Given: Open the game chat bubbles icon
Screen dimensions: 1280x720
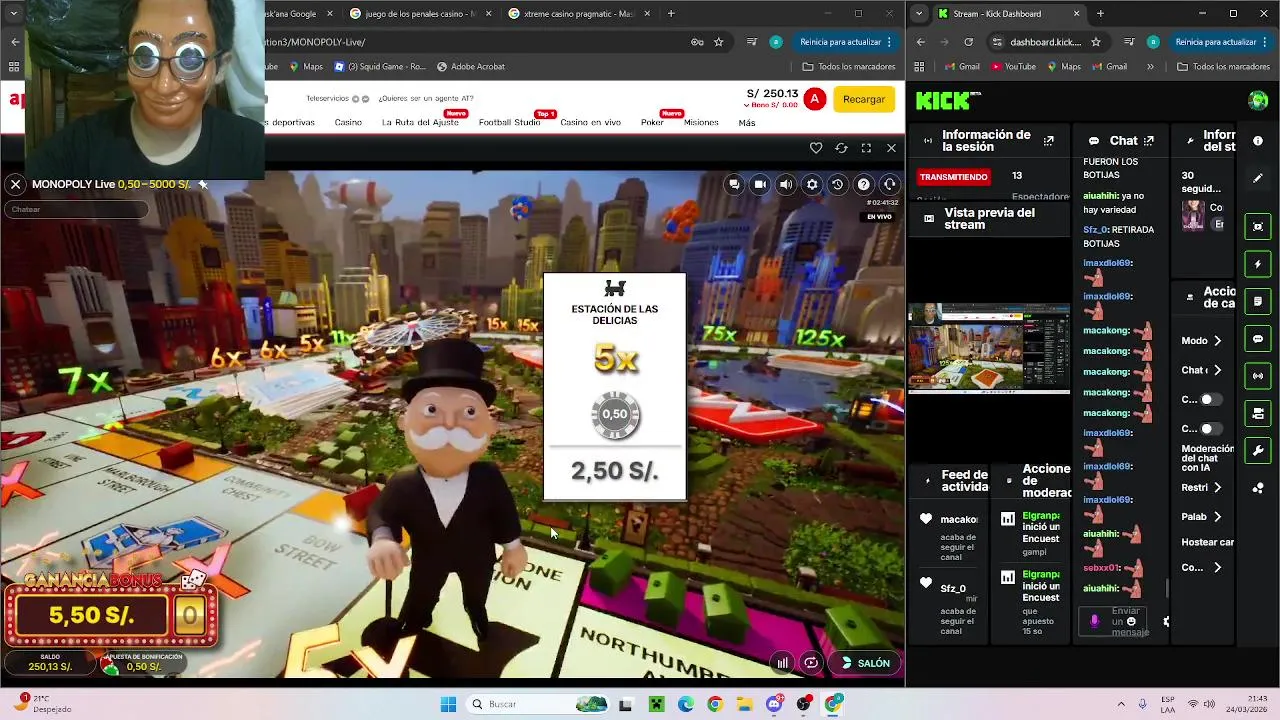Looking at the screenshot, I should coord(734,184).
